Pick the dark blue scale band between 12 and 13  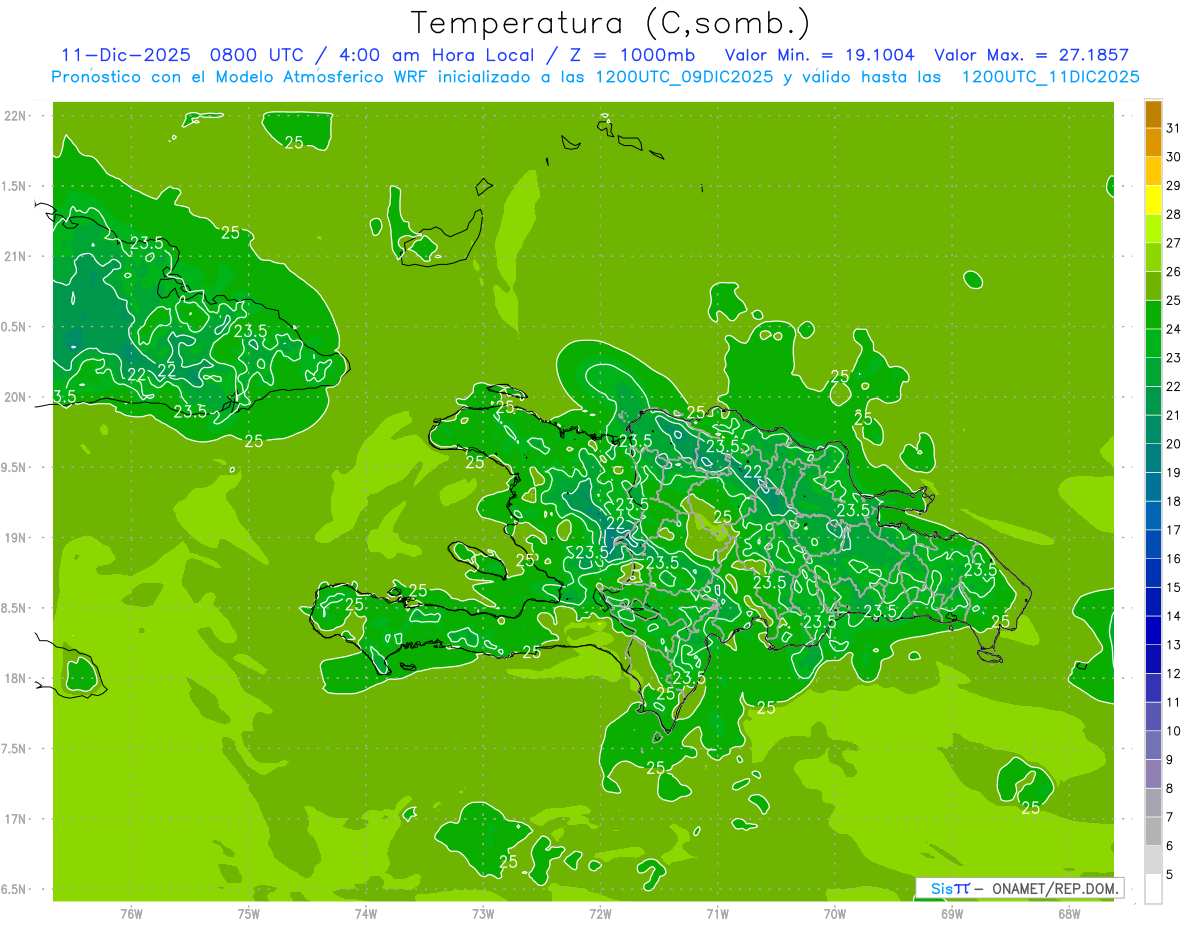pos(1153,659)
